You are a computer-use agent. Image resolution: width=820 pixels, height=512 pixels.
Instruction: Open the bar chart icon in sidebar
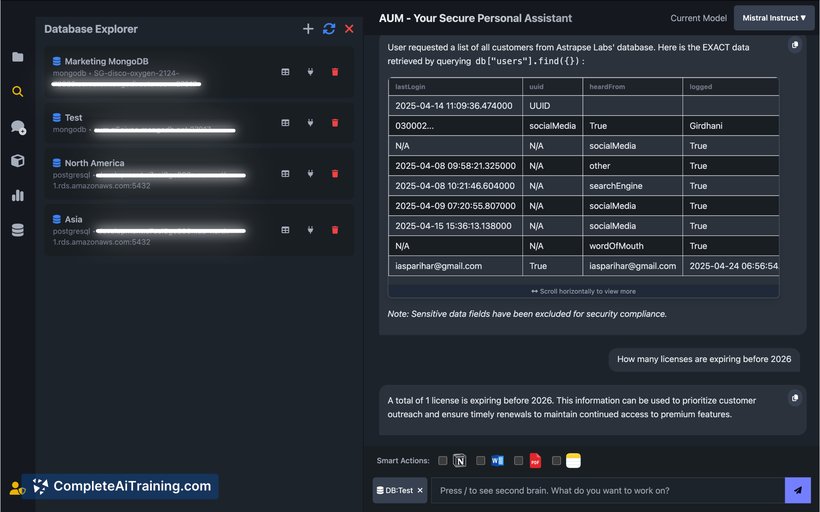pyautogui.click(x=18, y=196)
